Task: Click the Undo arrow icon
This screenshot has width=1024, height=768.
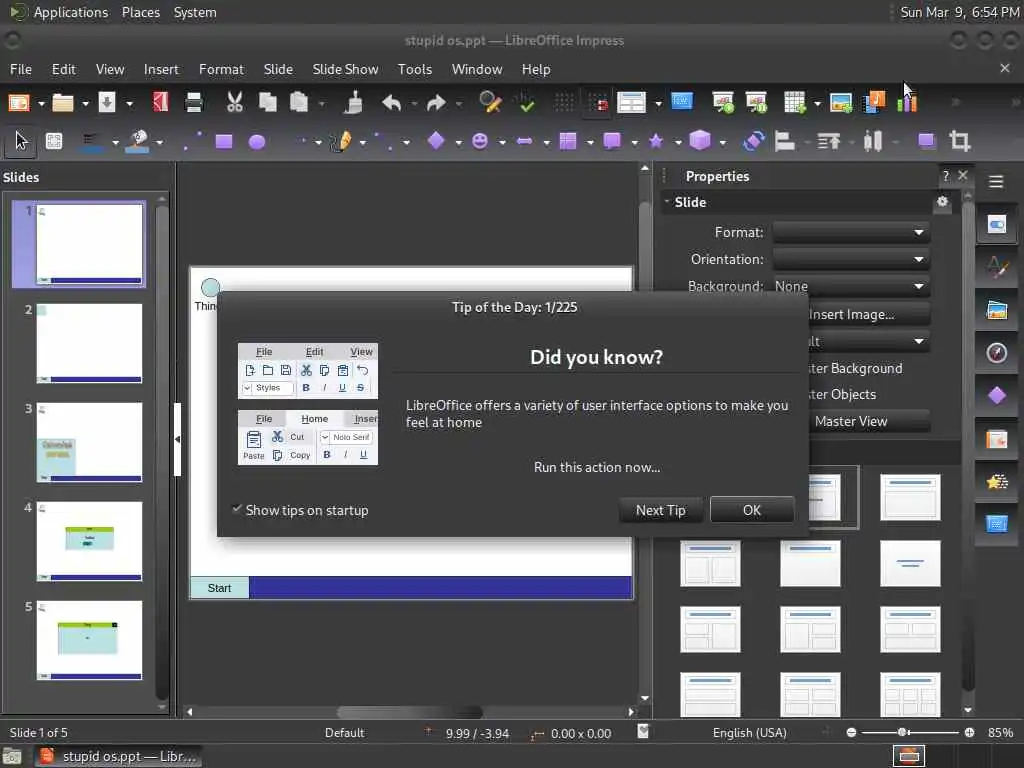Action: [391, 103]
